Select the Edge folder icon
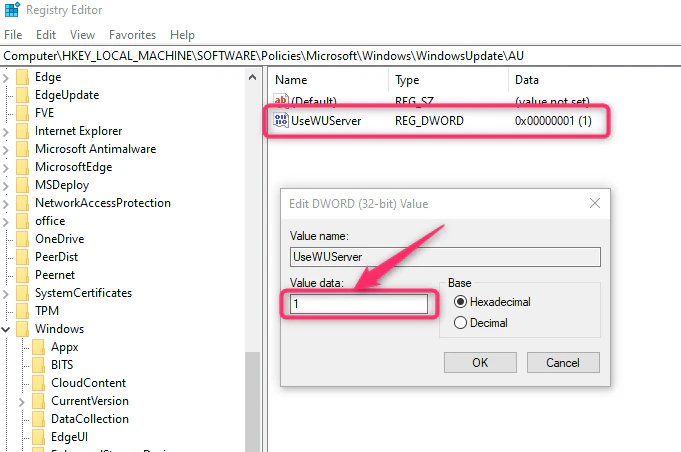Screen dimensions: 681x452 click(x=22, y=77)
